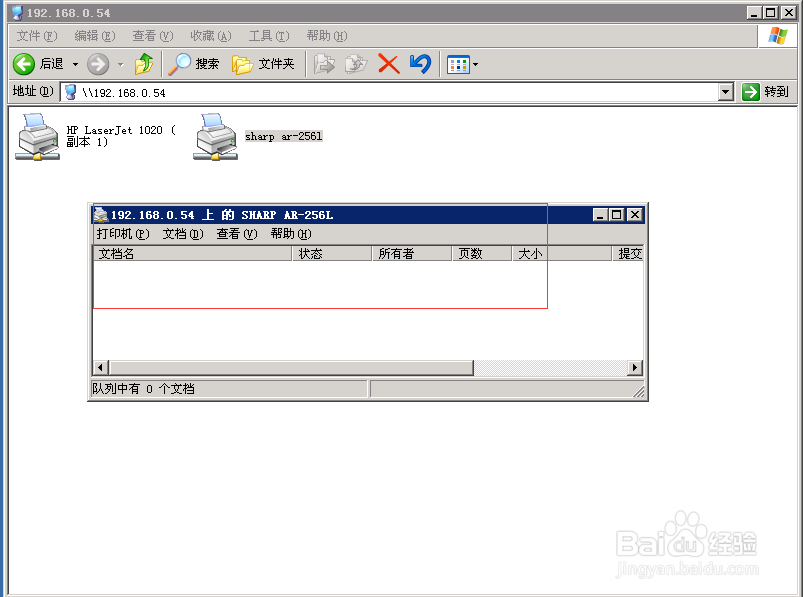This screenshot has width=803, height=597.
Task: Click the horizontal scrollbar thumb in queue
Action: click(x=291, y=368)
